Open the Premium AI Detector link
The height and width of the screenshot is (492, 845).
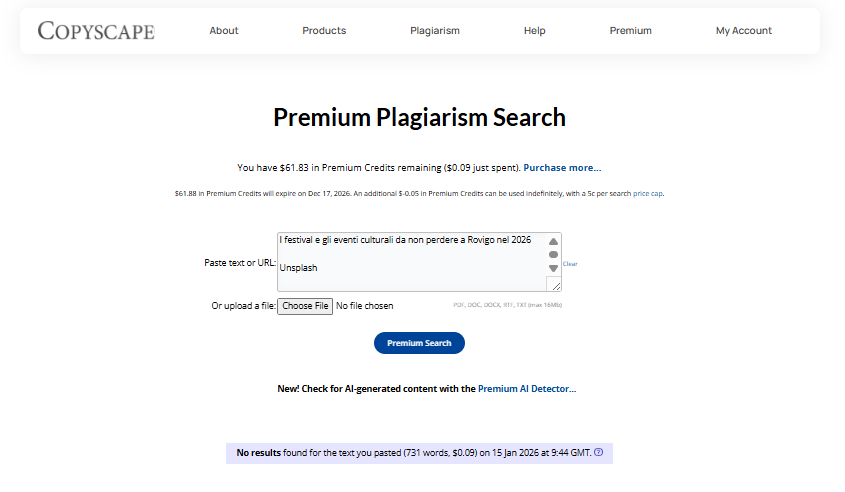(x=526, y=388)
